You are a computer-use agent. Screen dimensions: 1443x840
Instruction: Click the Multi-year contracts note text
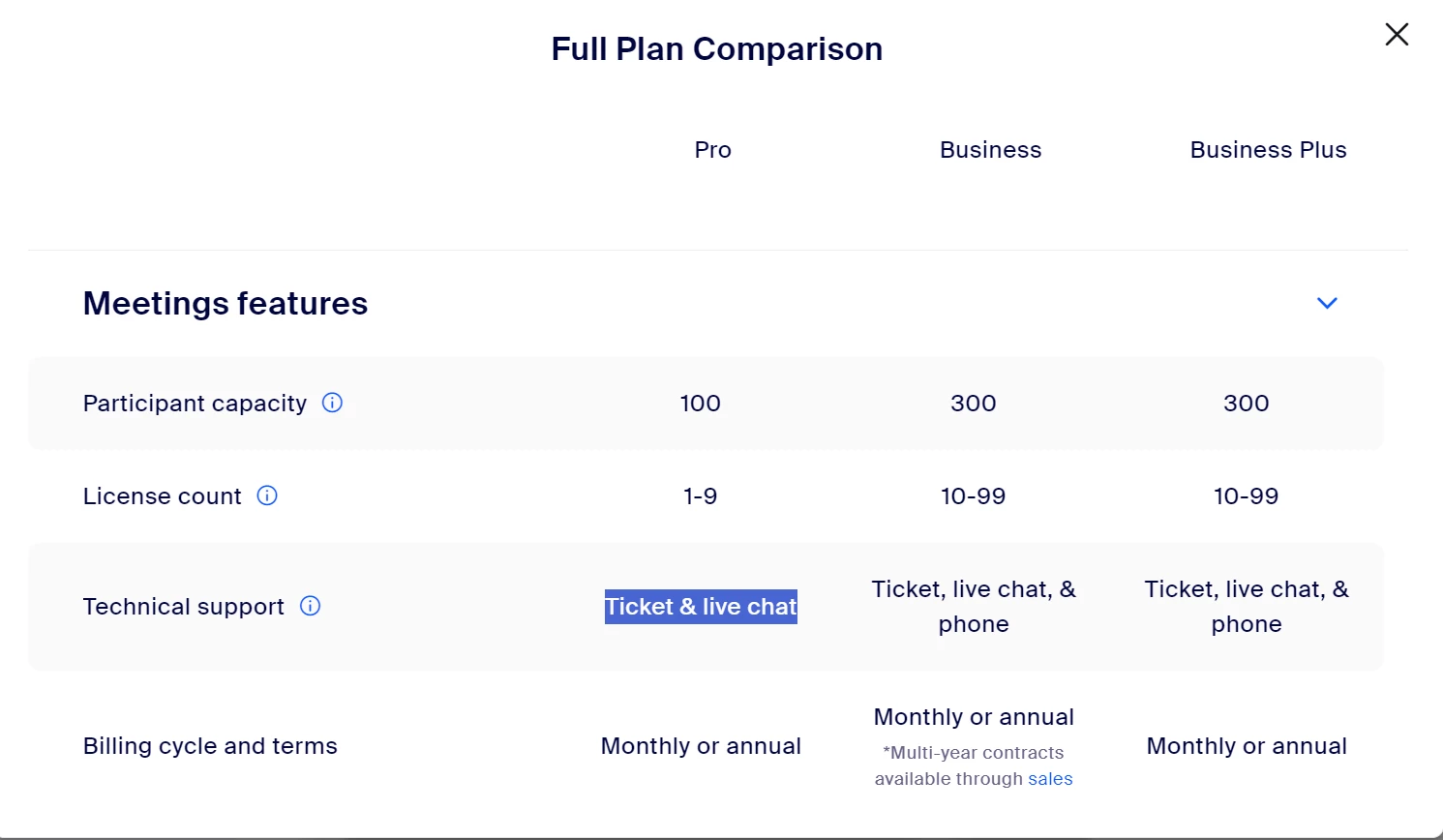[974, 765]
